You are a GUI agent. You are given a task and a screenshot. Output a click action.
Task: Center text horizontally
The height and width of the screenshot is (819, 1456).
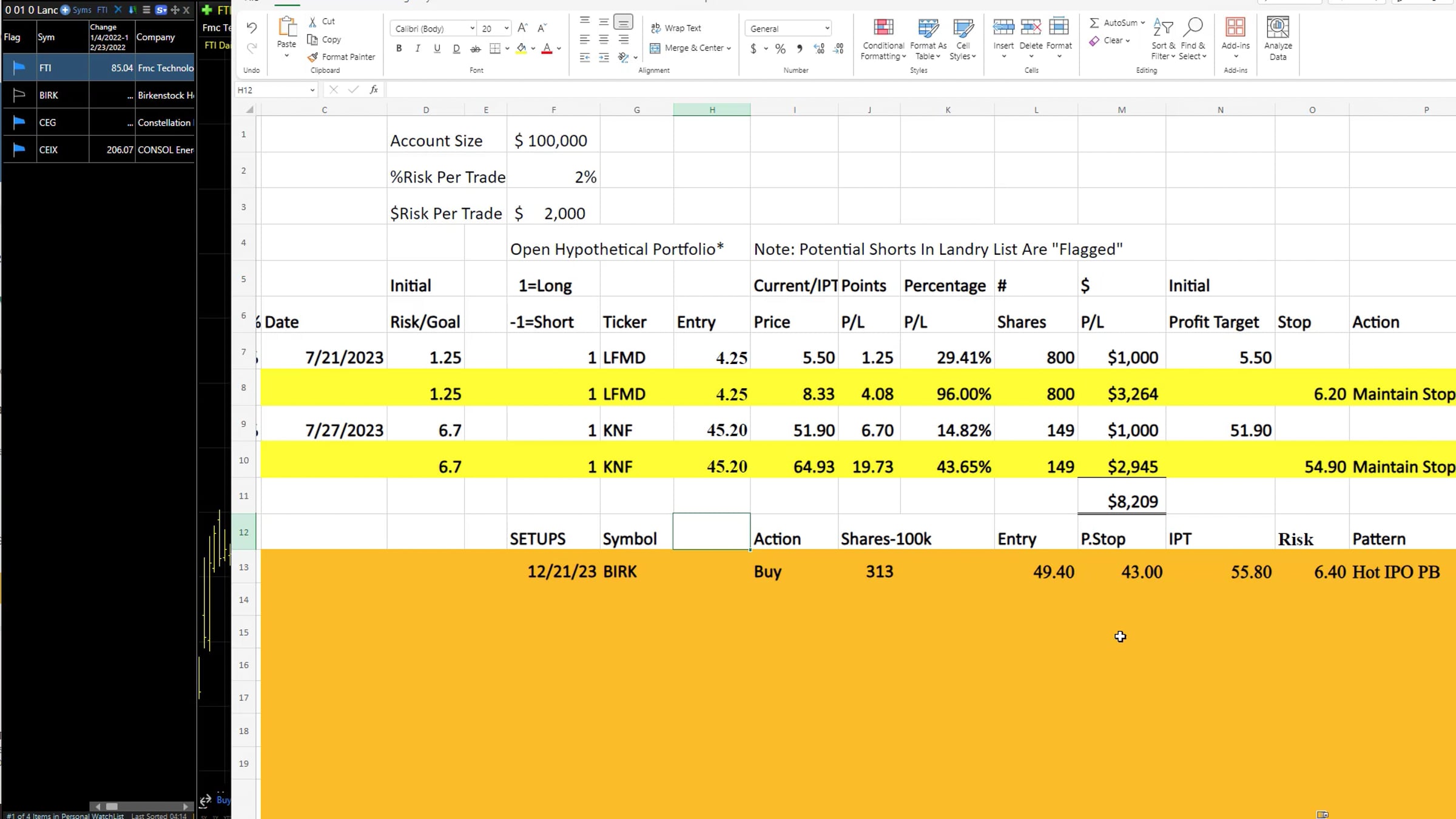coord(604,40)
